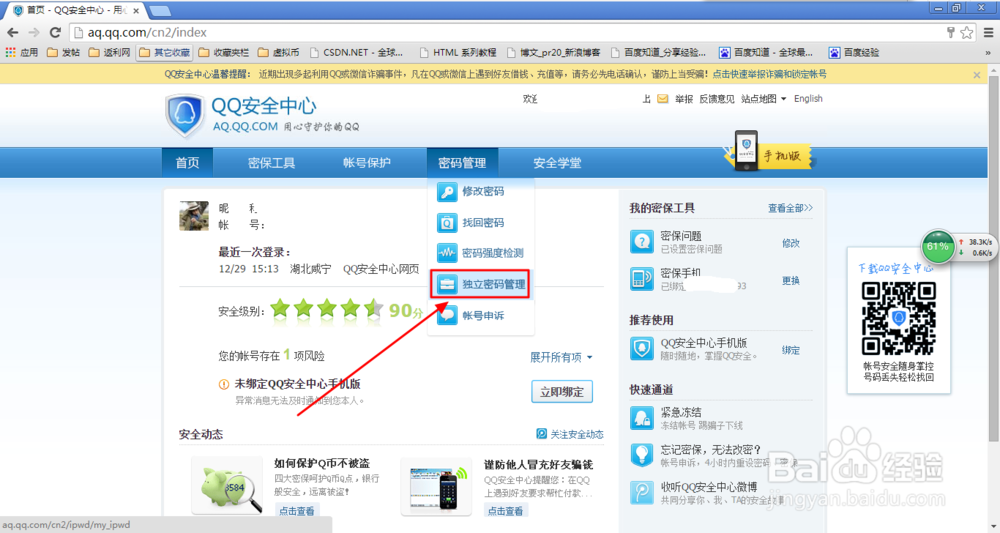Click the 手机版 phone banner

[x=768, y=152]
